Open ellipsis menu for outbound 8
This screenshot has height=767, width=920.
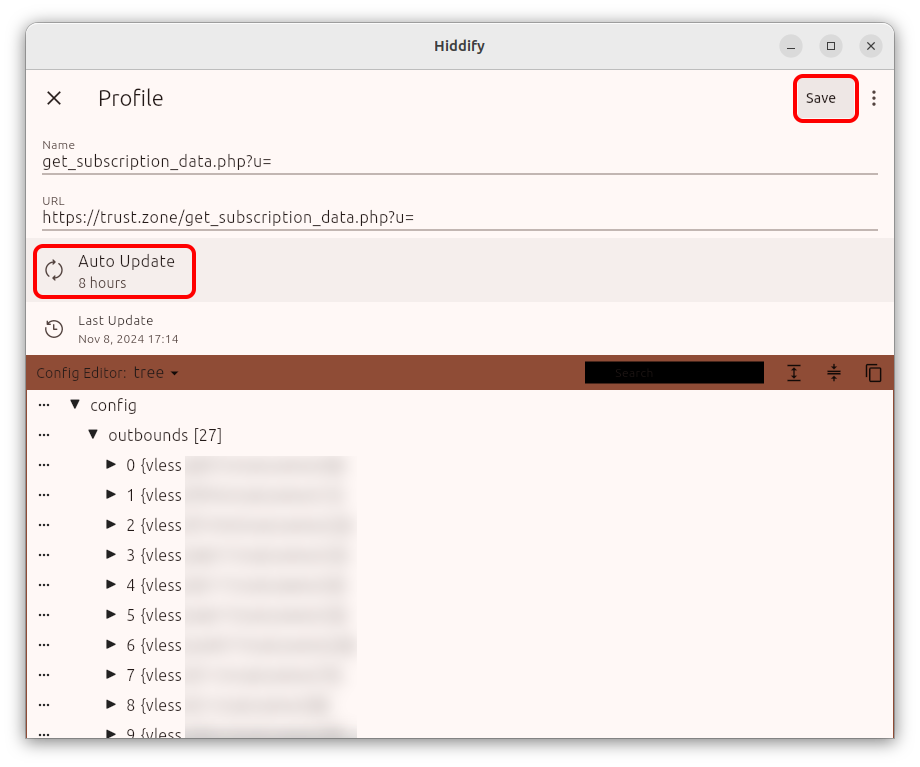44,705
